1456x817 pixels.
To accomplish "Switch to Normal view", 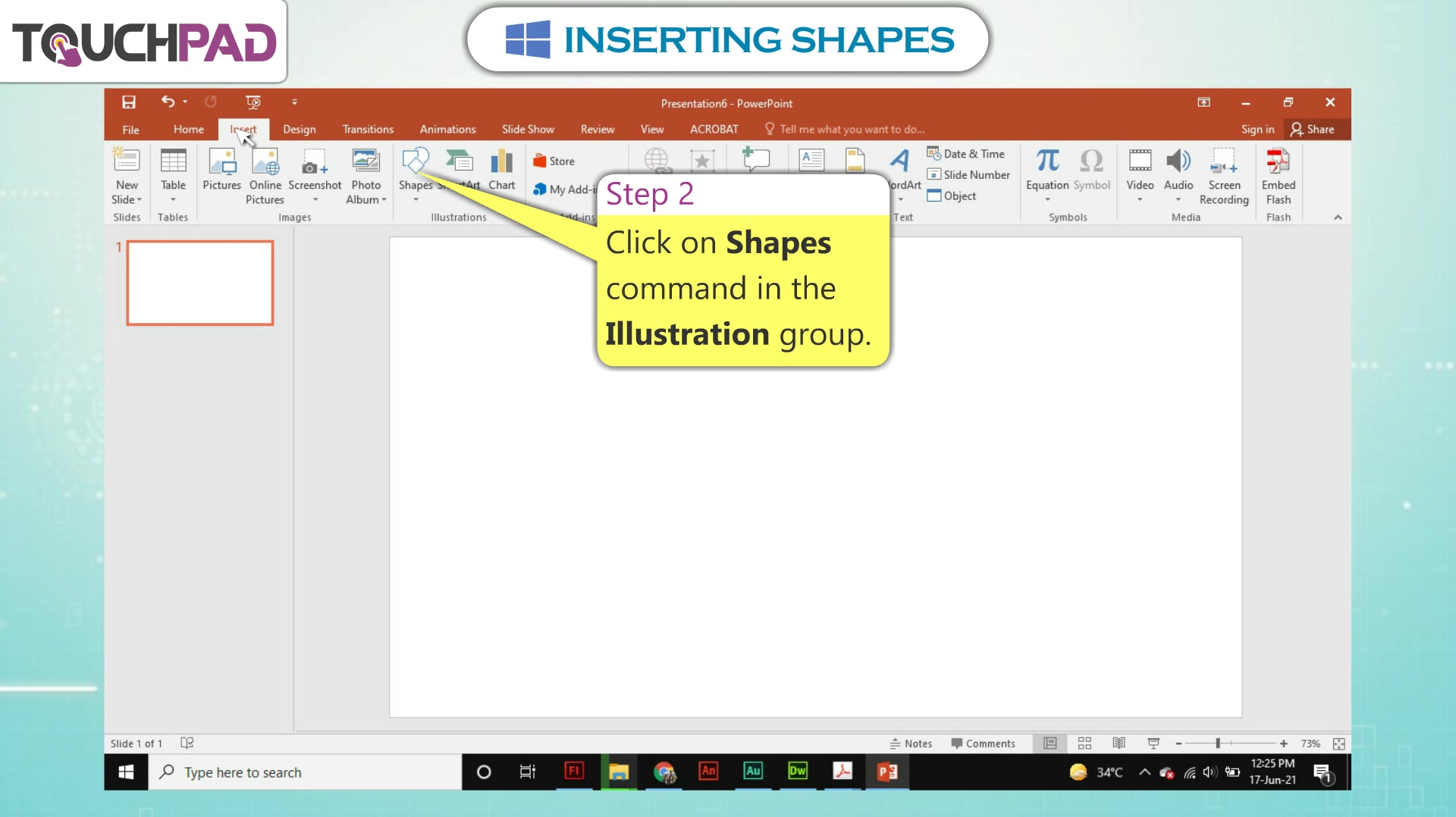I will 1050,743.
